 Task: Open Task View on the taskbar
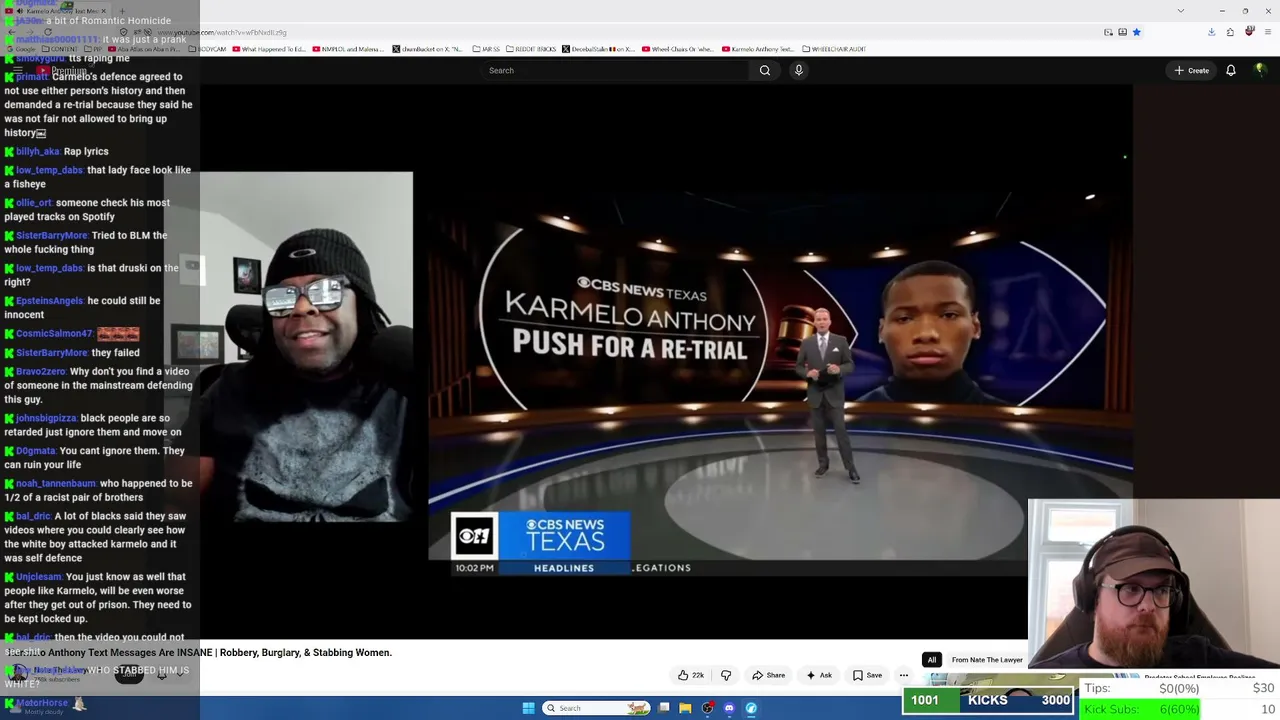[663, 708]
